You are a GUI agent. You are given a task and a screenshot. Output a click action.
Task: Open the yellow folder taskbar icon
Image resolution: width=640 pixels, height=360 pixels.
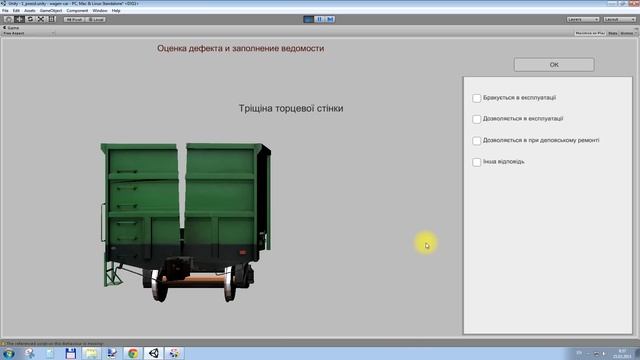pyautogui.click(x=91, y=353)
